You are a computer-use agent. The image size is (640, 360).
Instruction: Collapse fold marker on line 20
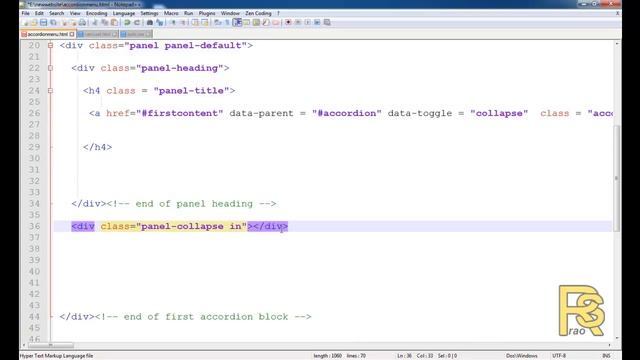[50, 45]
